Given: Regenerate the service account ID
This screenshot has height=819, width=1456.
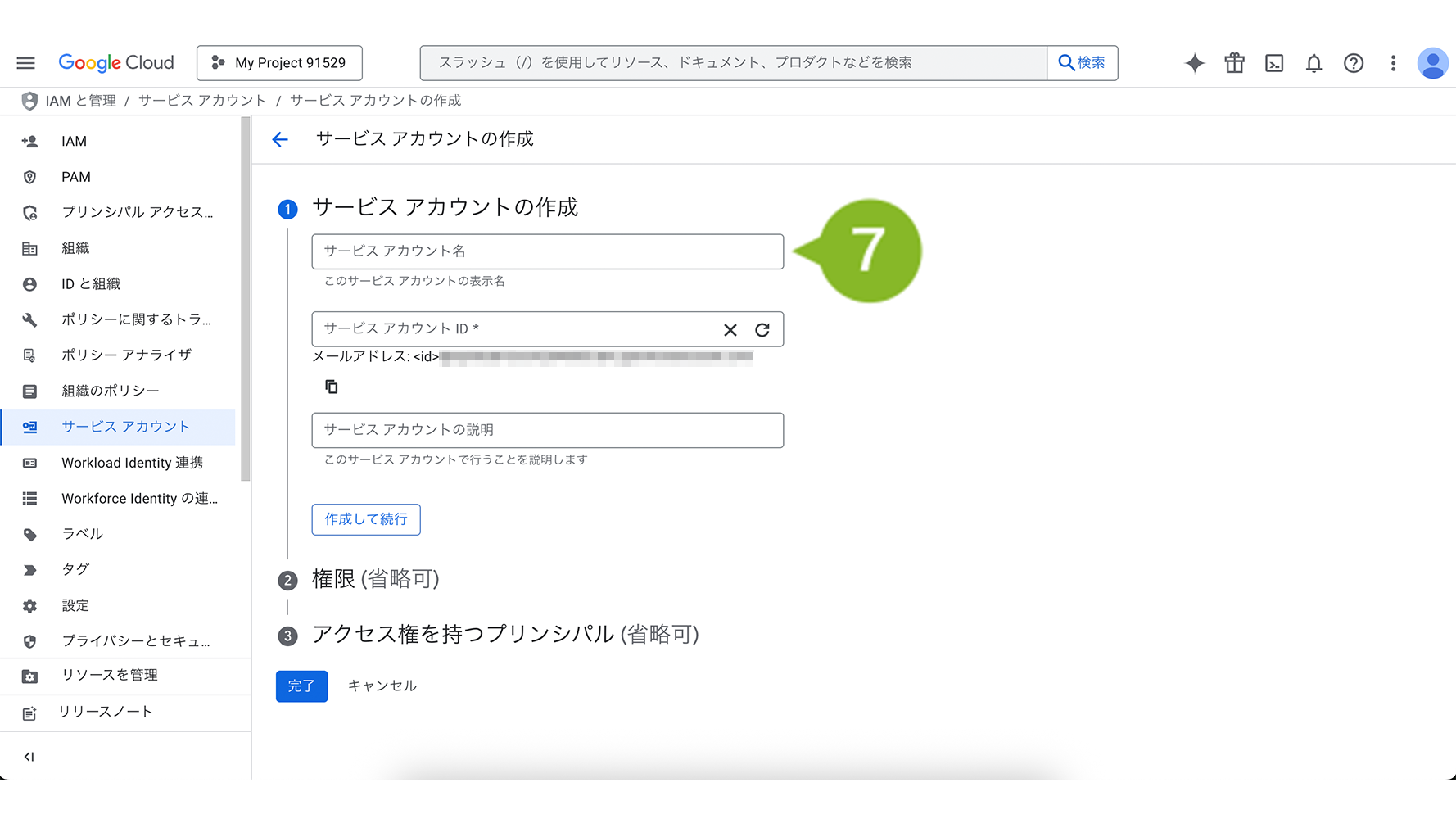Looking at the screenshot, I should click(x=762, y=330).
